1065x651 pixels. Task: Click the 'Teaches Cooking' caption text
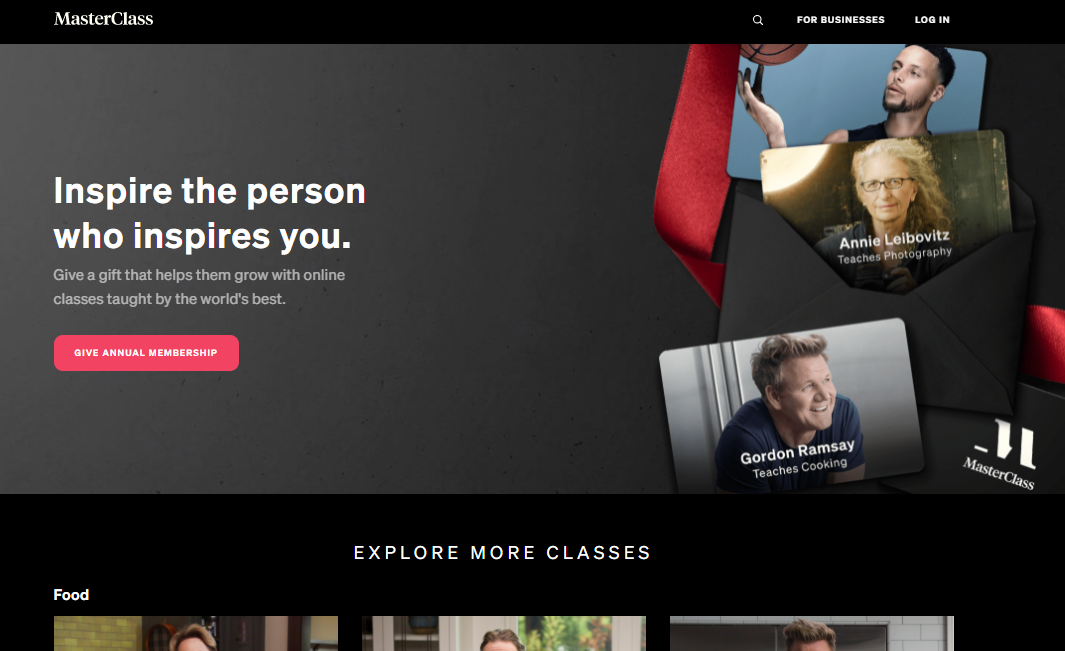coord(799,468)
